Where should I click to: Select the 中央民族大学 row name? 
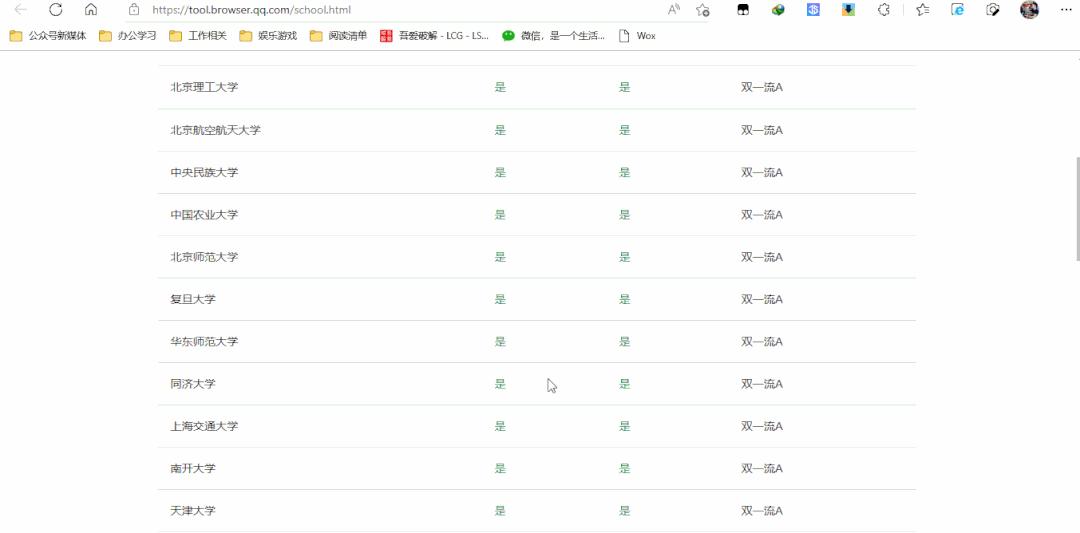[205, 172]
